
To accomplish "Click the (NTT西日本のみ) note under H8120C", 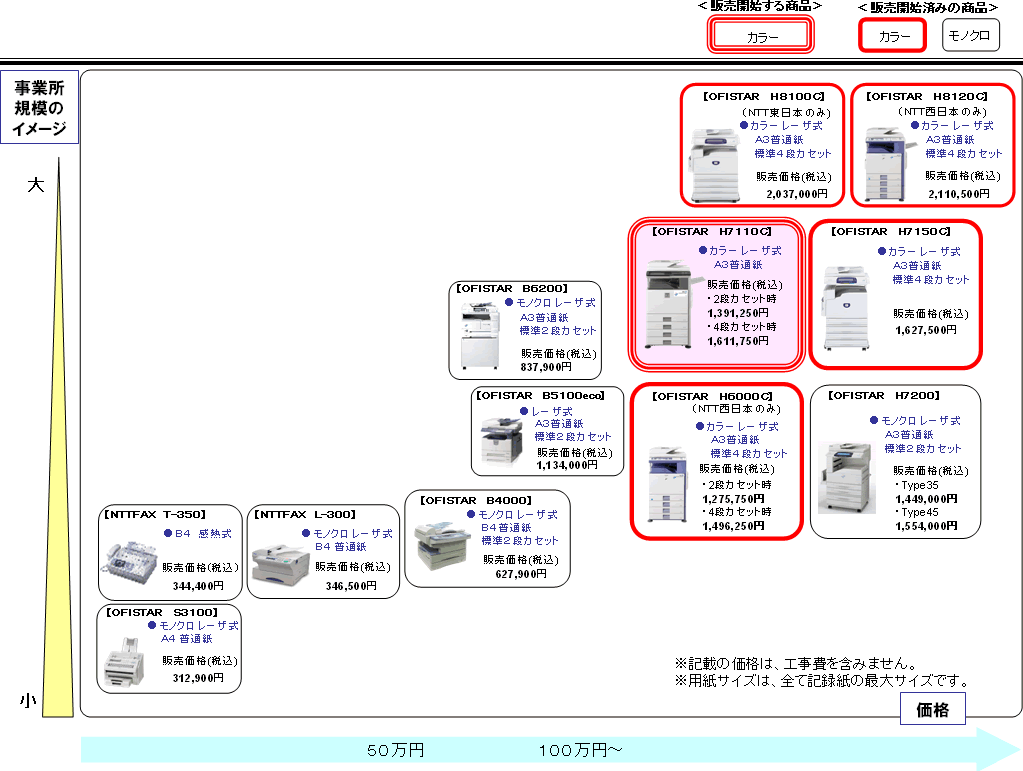I will [x=942, y=112].
